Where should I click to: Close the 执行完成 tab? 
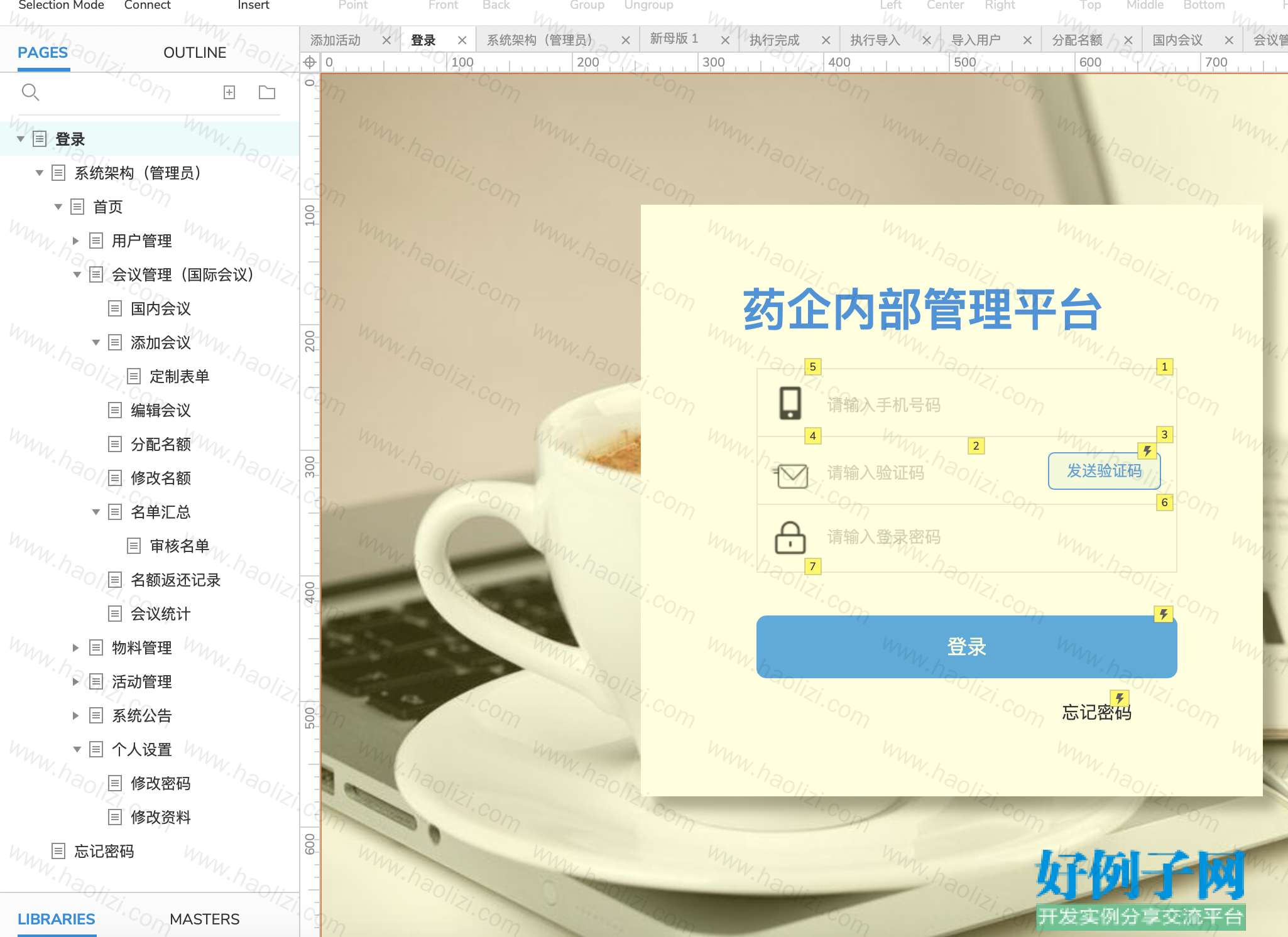pos(826,40)
